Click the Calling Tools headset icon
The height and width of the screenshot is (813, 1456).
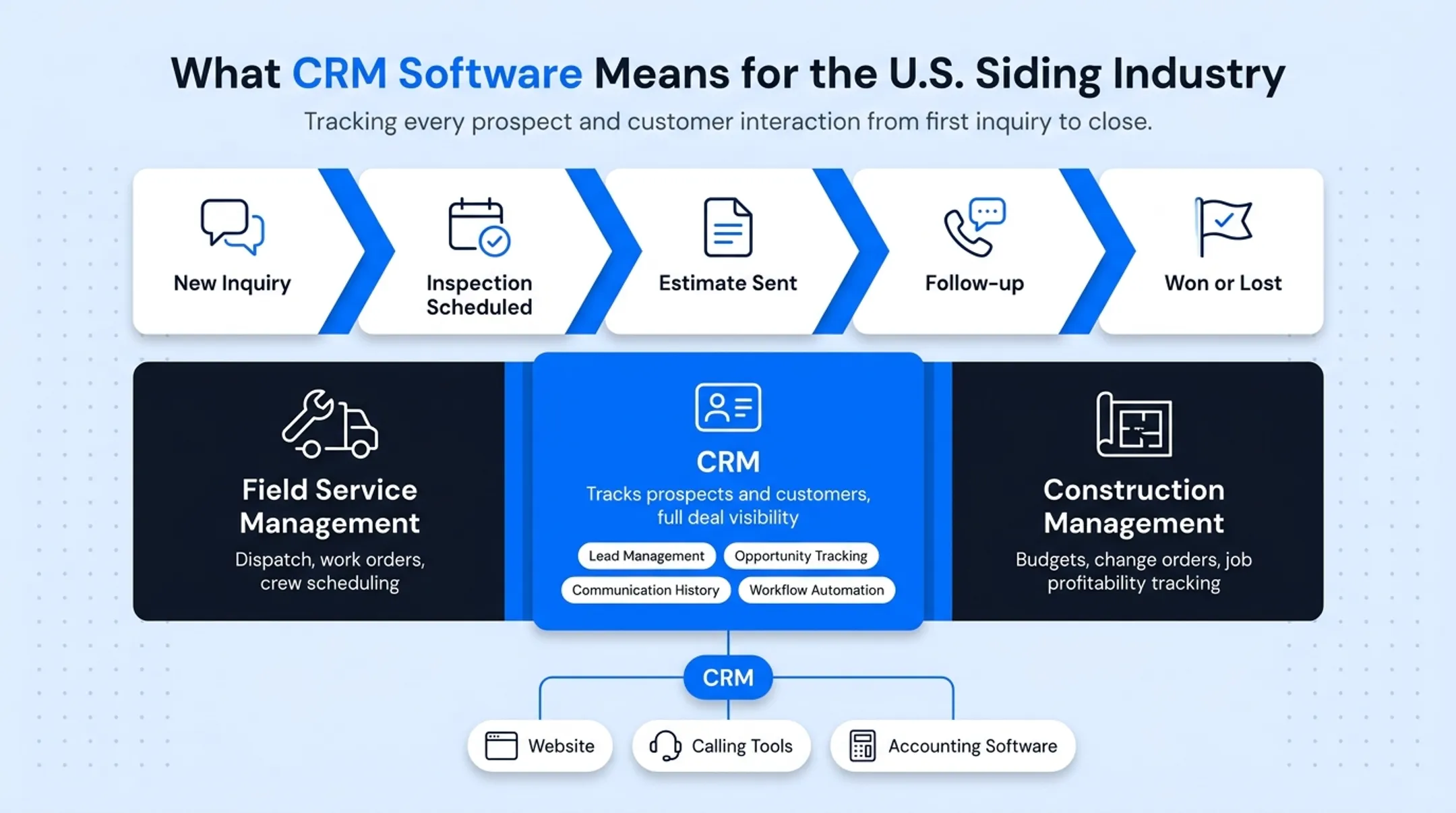(665, 746)
